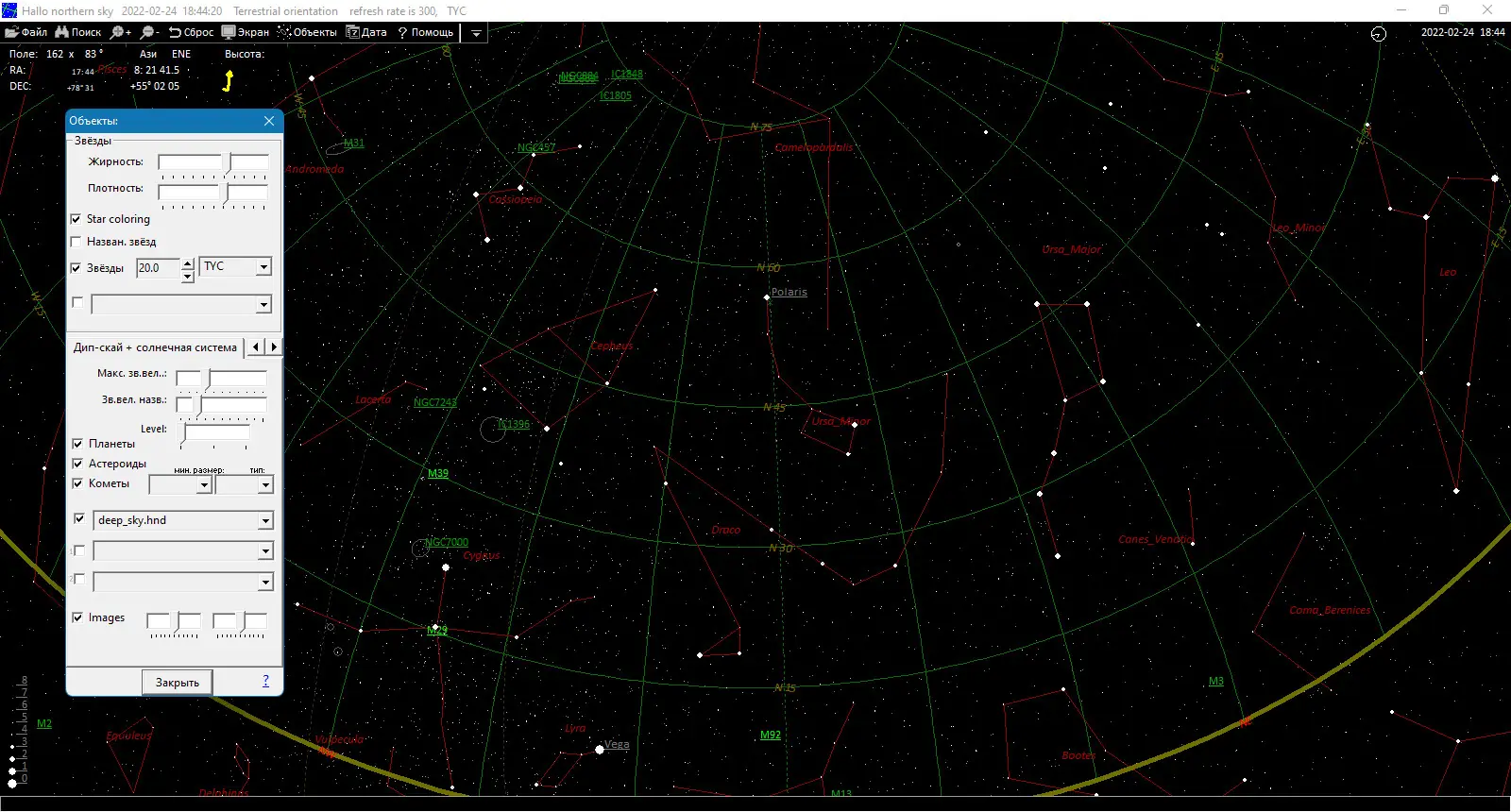Increase star magnitude limit with up arrow
This screenshot has height=812, width=1511.
(188, 263)
